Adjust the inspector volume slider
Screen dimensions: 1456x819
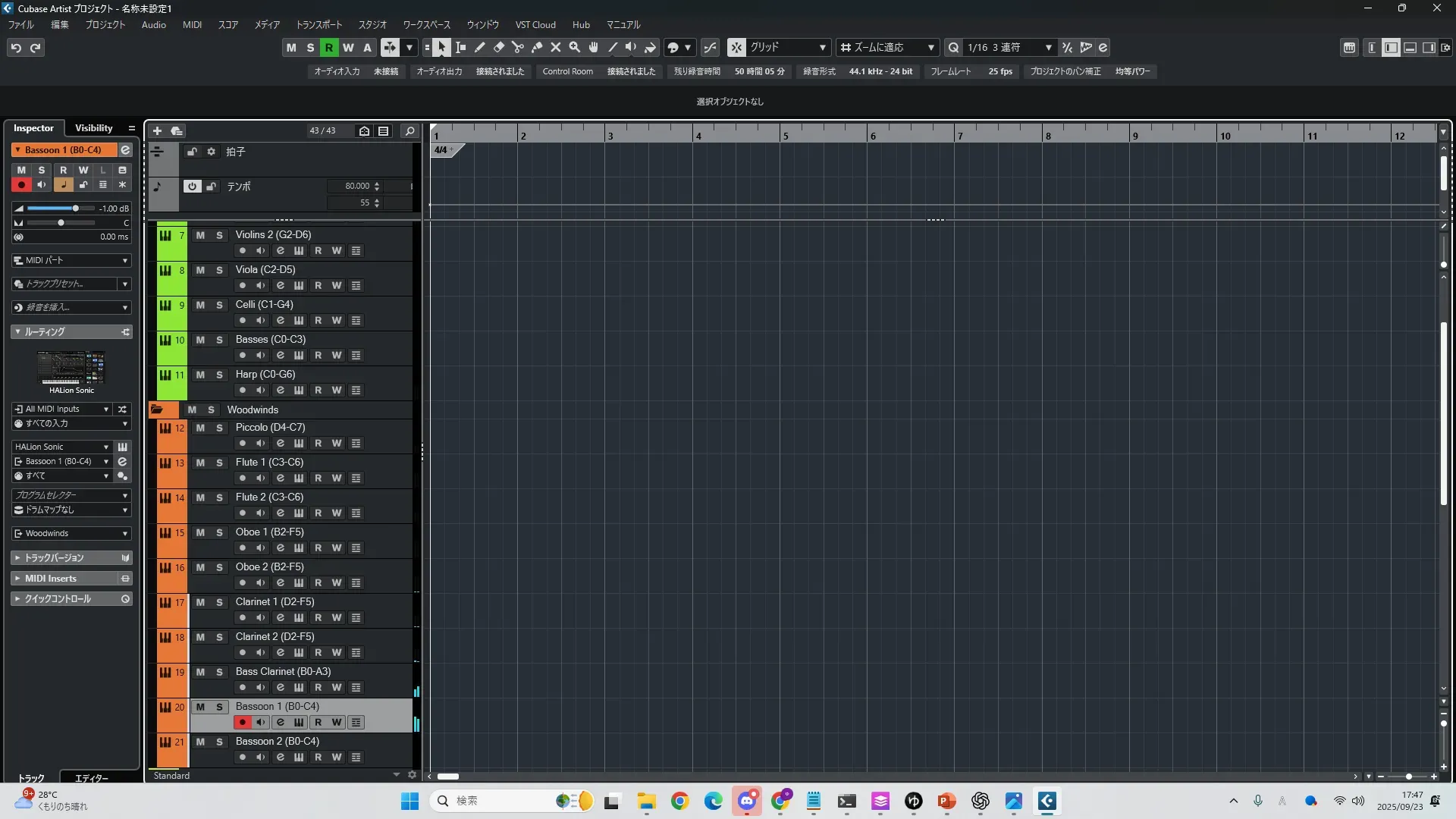tap(75, 209)
